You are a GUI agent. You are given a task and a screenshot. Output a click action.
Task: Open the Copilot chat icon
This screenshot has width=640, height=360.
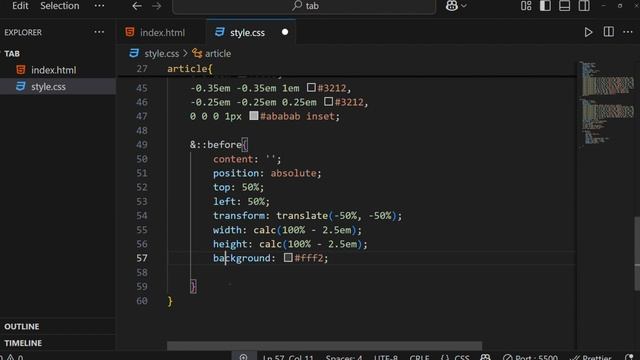[451, 6]
